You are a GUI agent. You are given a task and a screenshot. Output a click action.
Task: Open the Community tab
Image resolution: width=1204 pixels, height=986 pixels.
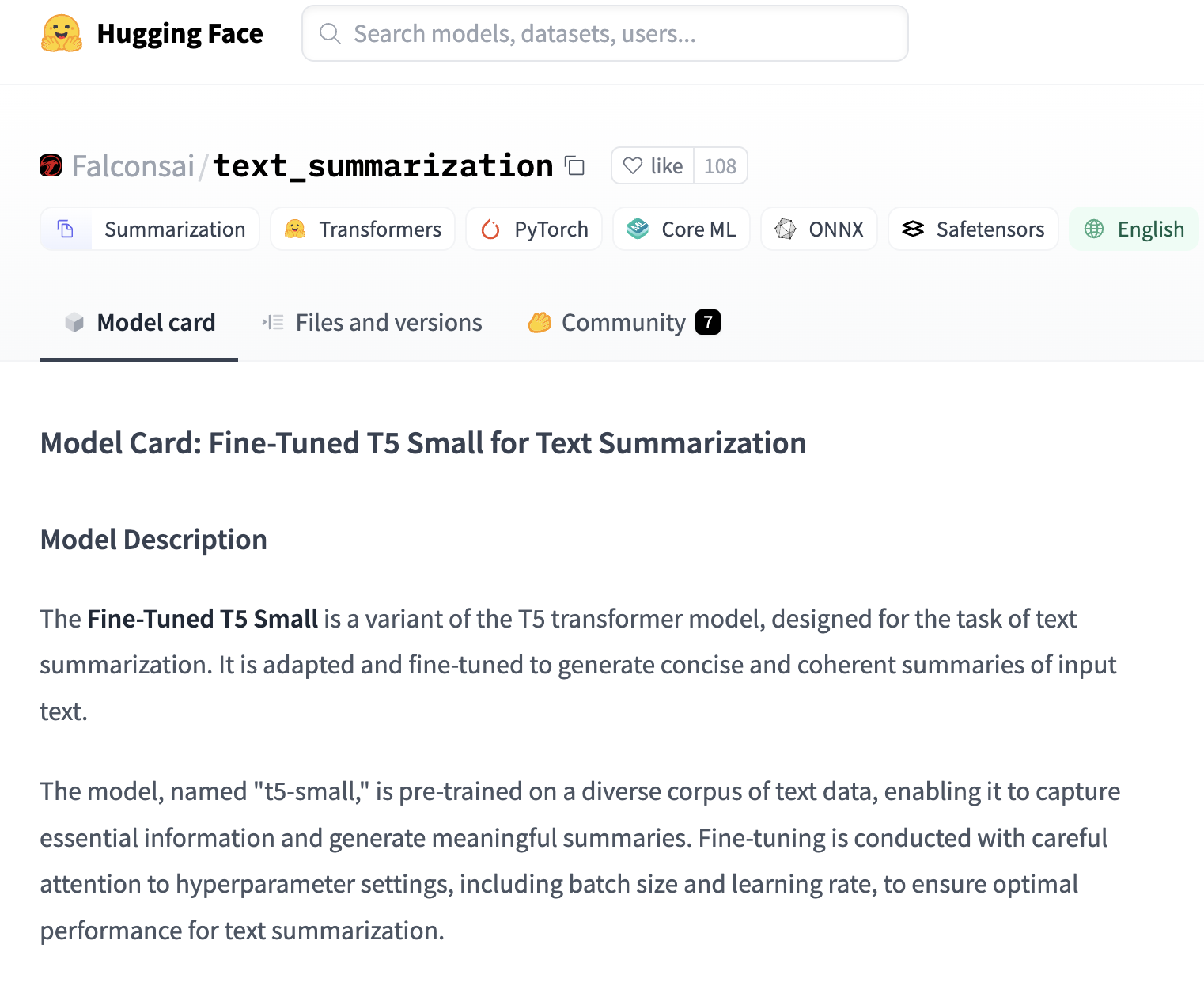tap(623, 322)
